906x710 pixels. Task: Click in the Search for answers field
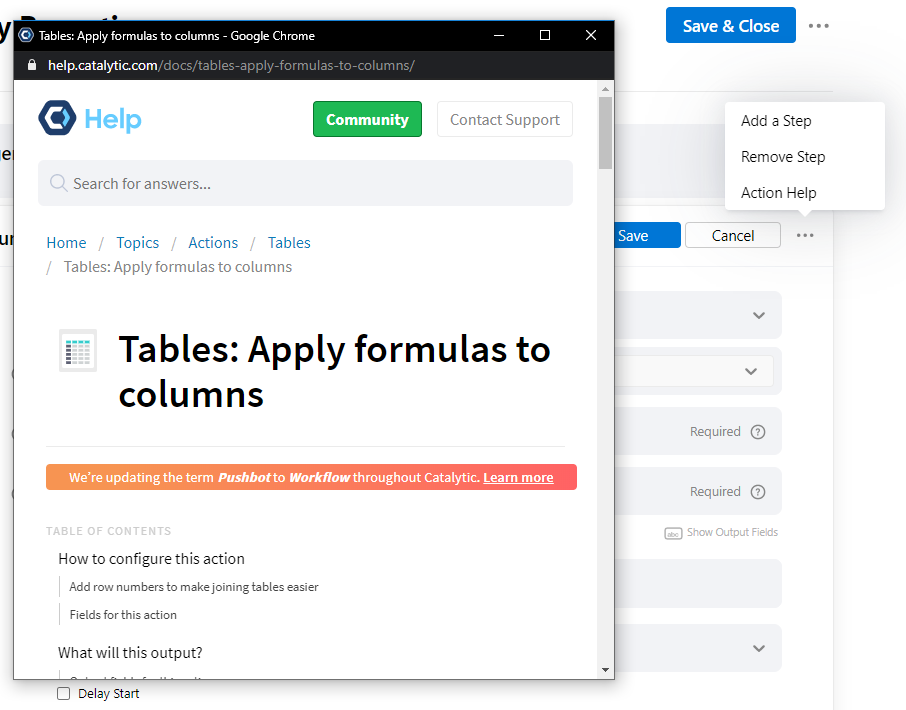305,183
